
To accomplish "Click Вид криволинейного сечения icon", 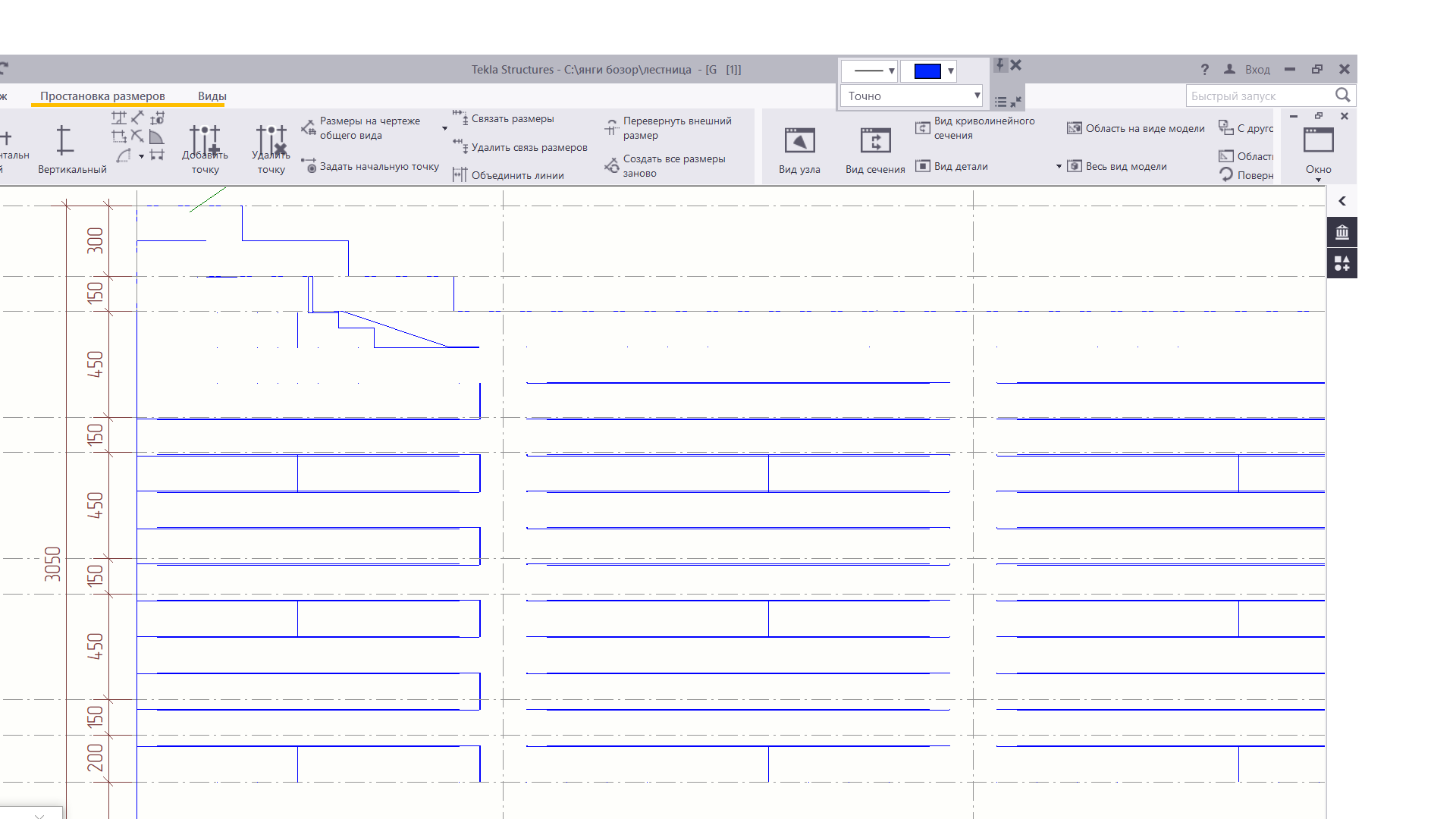I will click(922, 127).
